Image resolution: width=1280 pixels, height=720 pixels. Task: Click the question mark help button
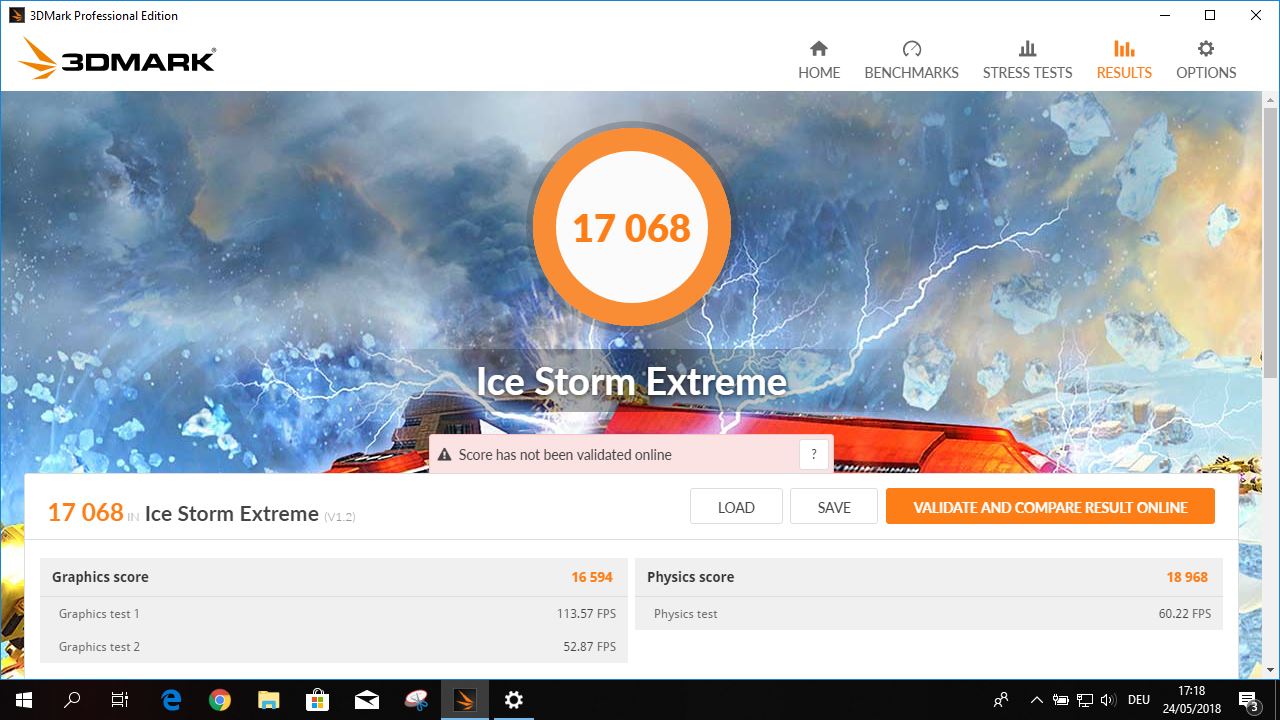click(815, 454)
